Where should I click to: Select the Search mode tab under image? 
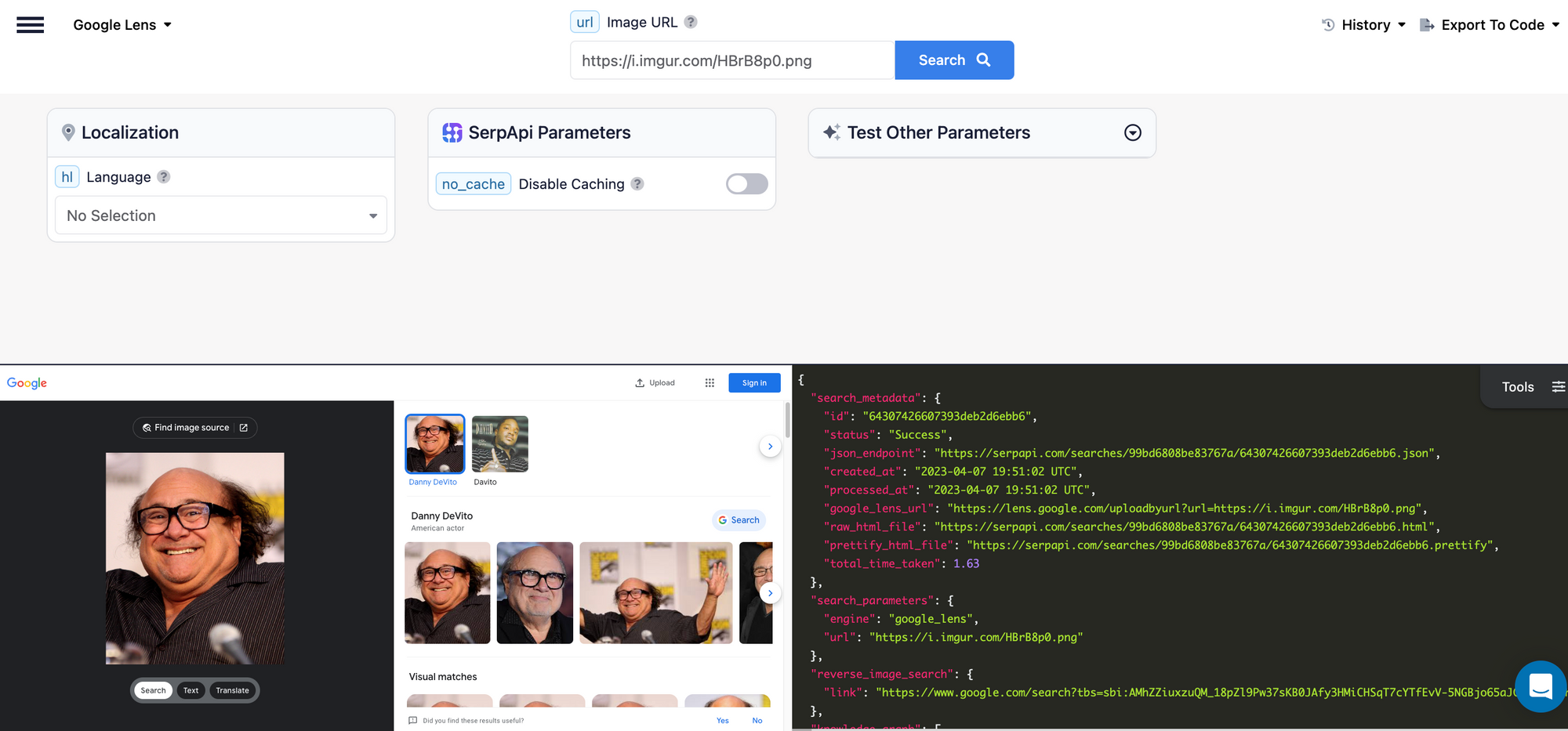[x=153, y=690]
